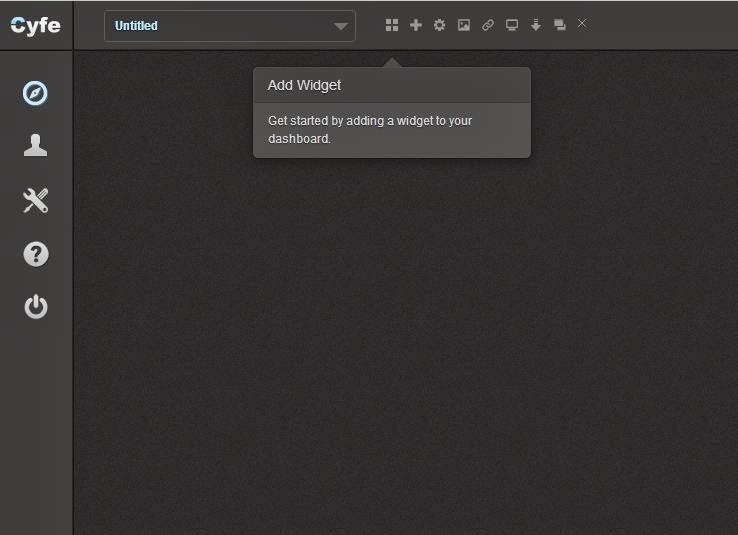Open the dashboards grid view icon
Image resolution: width=738 pixels, height=535 pixels.
pyautogui.click(x=392, y=25)
